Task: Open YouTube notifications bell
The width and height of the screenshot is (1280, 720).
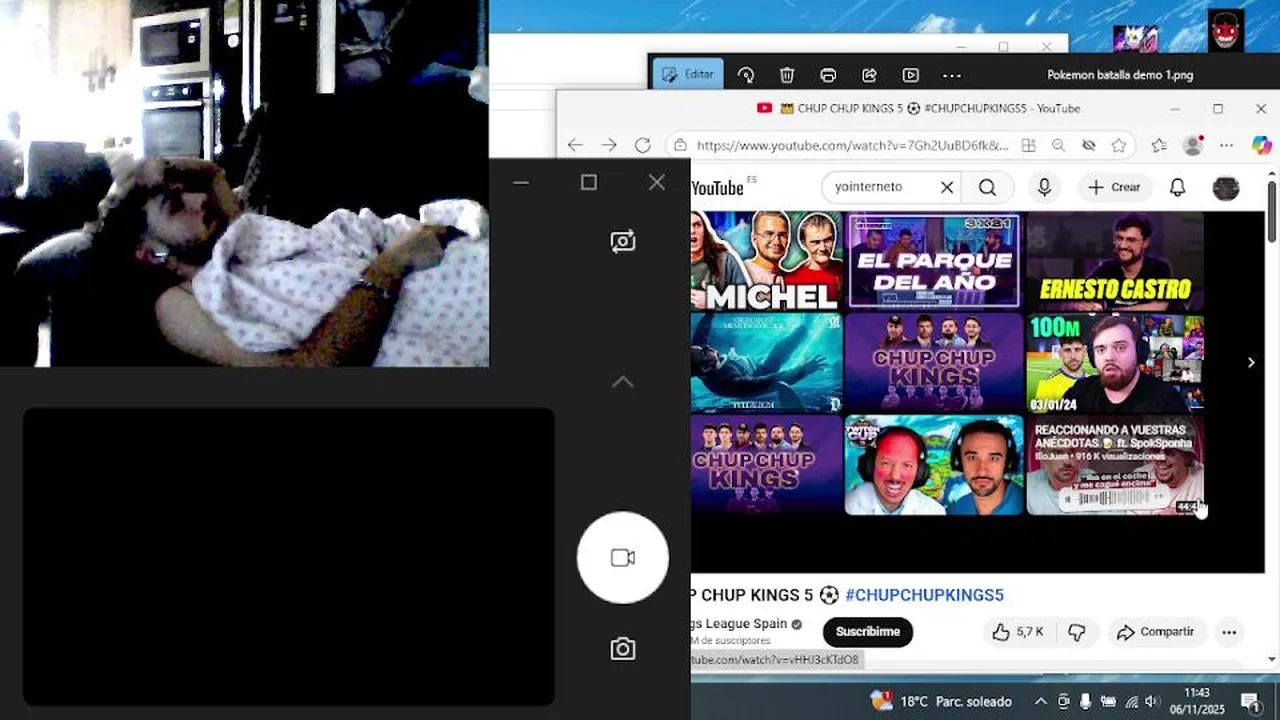Action: (1178, 187)
